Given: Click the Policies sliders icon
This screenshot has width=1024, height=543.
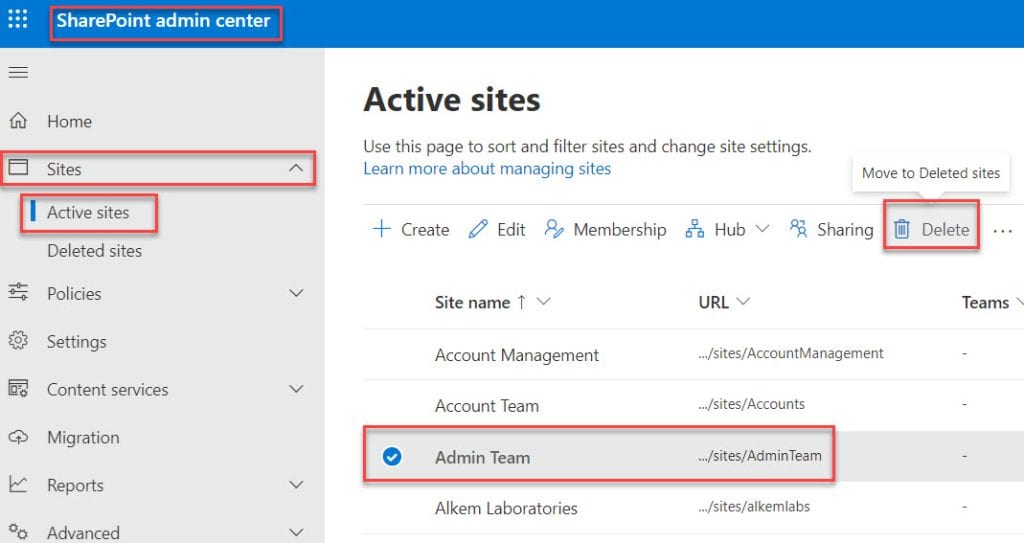Looking at the screenshot, I should click(x=18, y=292).
